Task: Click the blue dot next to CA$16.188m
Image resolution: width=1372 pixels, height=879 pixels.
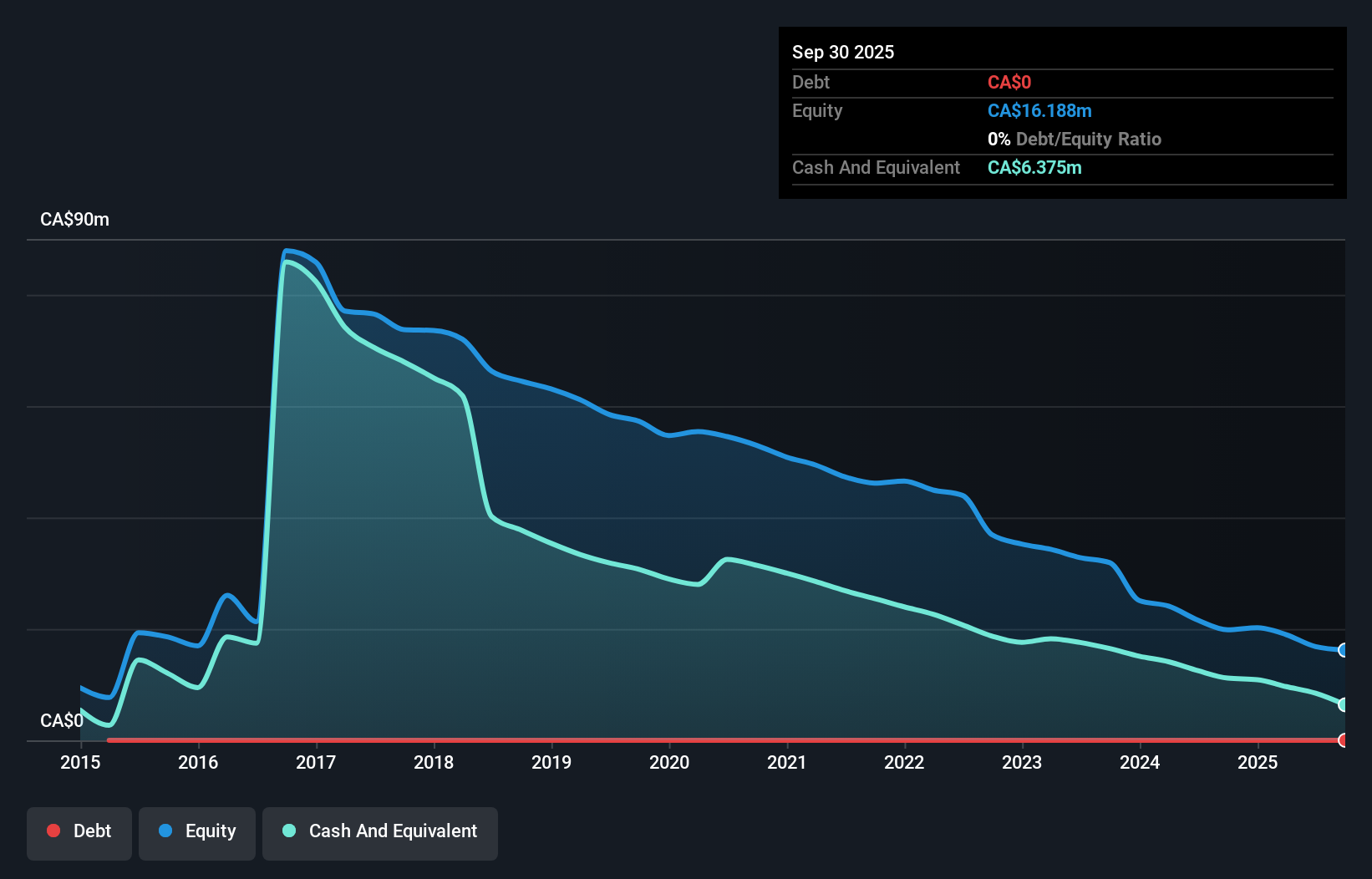Action: coord(1039,110)
